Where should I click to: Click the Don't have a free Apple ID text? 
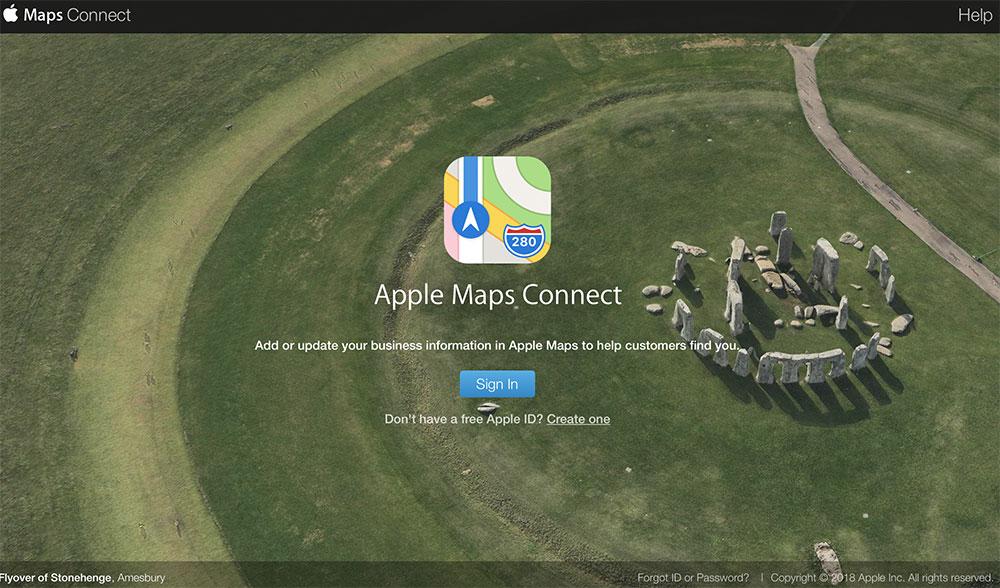click(464, 419)
